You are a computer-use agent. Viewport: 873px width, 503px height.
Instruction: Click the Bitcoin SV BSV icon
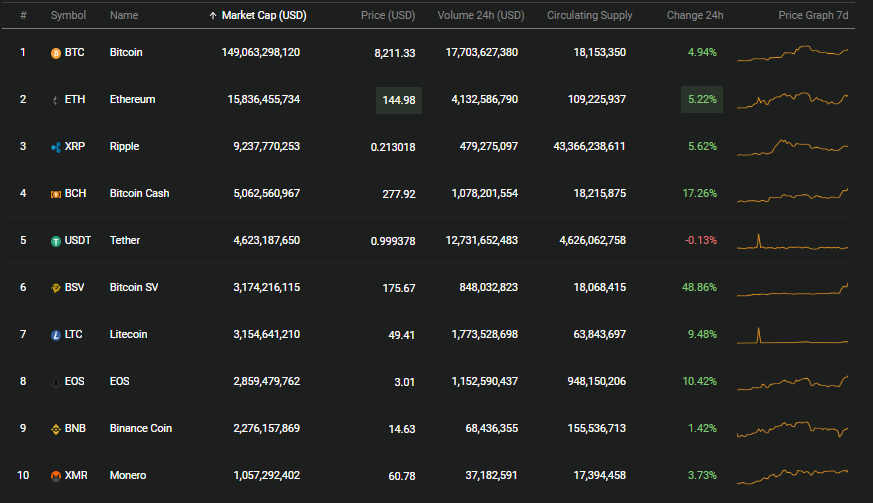click(56, 288)
